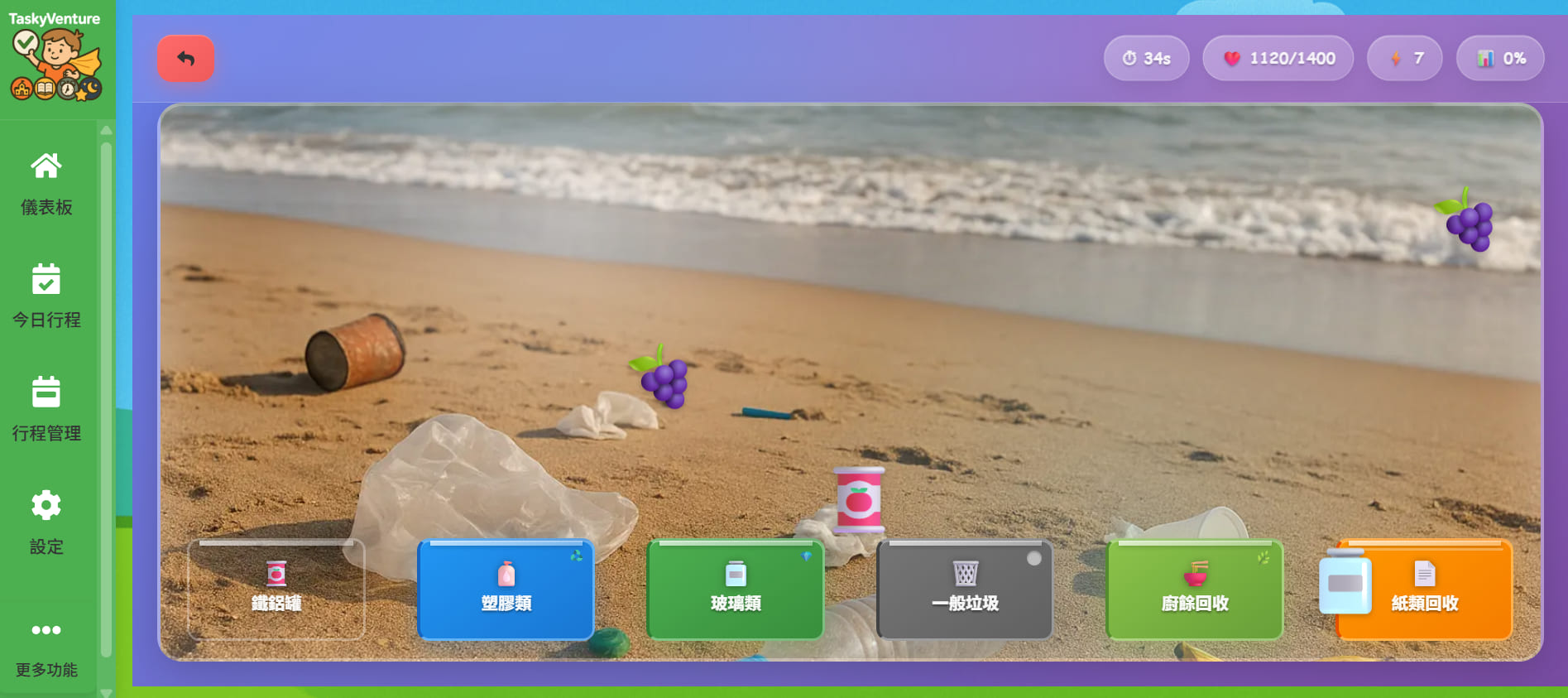Pick the tomato can item
This screenshot has height=698, width=1568.
point(859,499)
